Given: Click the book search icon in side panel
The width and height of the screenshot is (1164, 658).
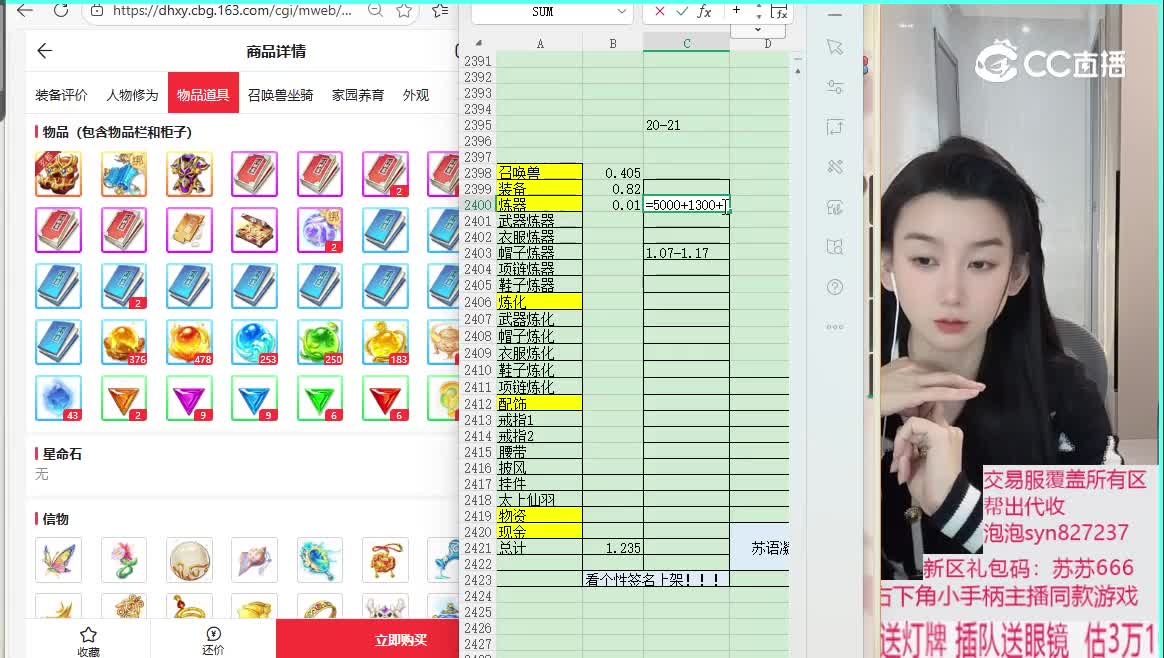Looking at the screenshot, I should [x=834, y=247].
